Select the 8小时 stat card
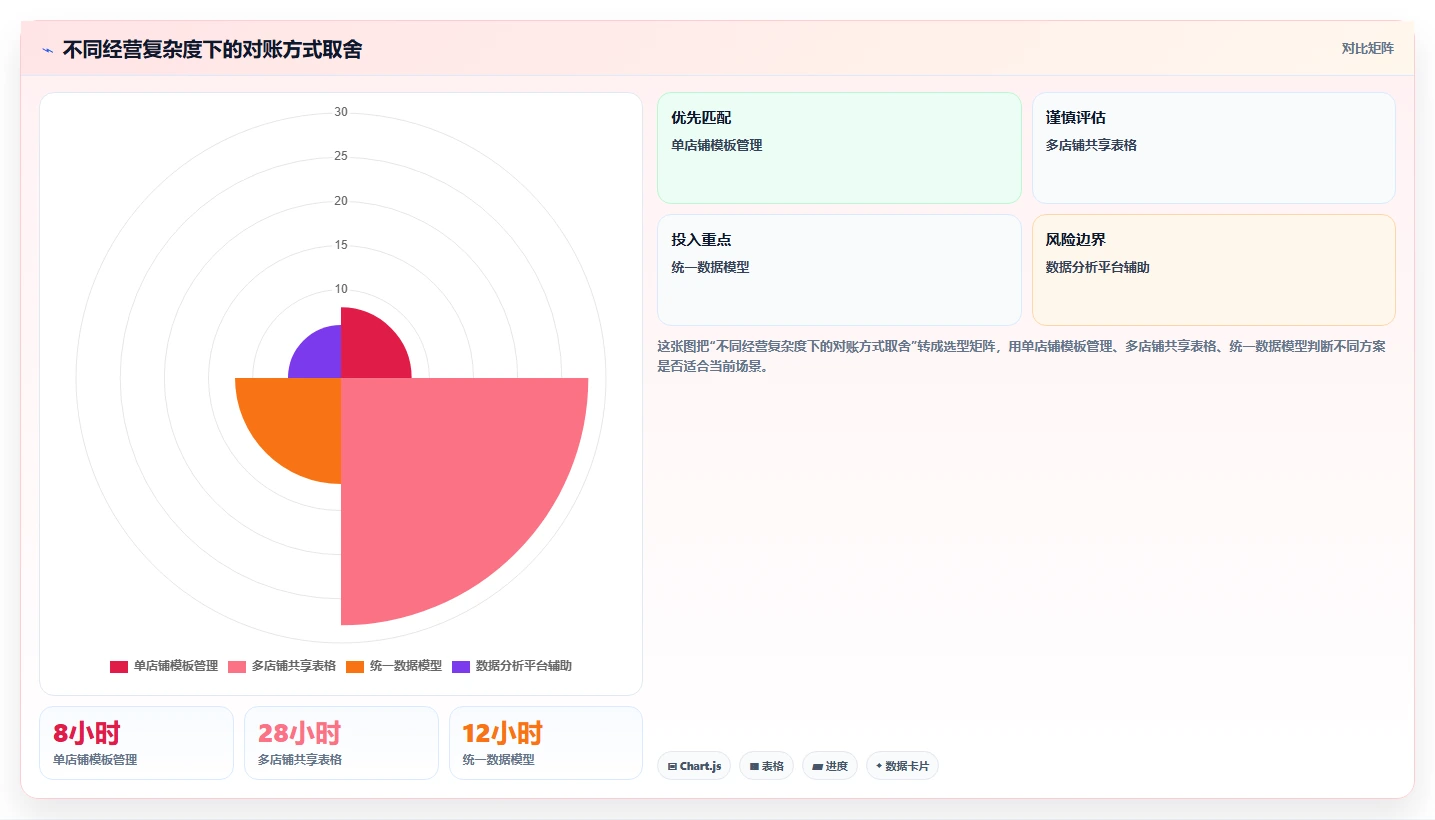 [x=136, y=743]
